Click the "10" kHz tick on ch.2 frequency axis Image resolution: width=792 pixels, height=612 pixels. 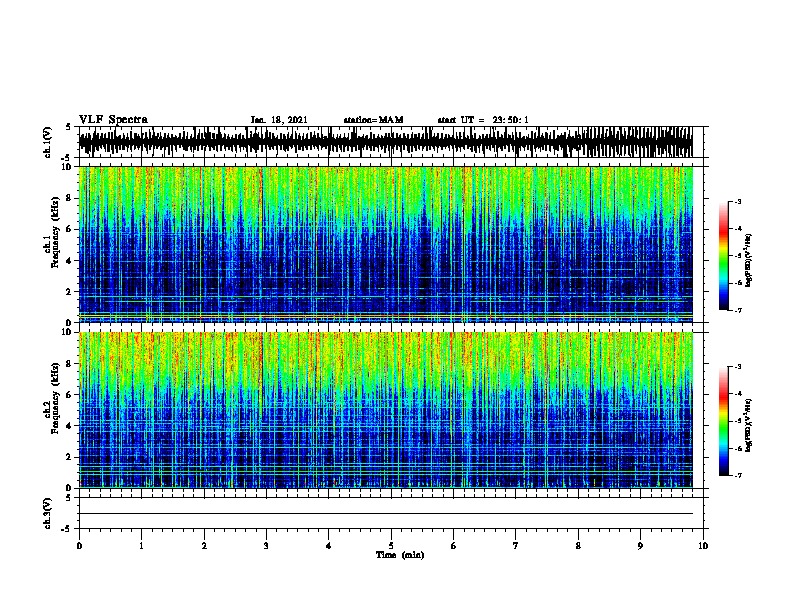point(67,332)
